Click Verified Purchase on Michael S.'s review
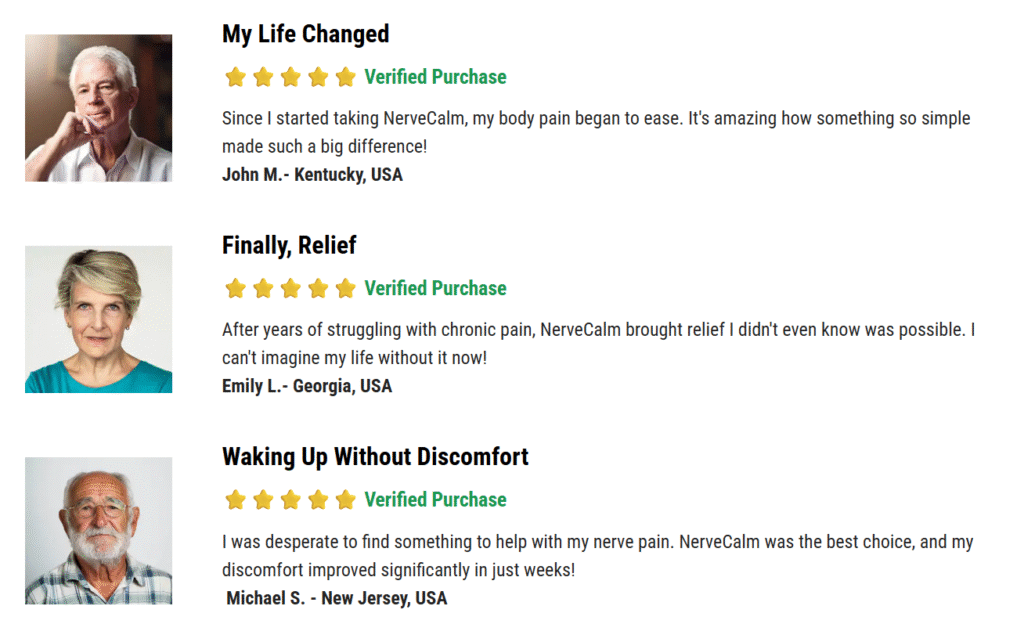The height and width of the screenshot is (624, 1024). (x=436, y=500)
